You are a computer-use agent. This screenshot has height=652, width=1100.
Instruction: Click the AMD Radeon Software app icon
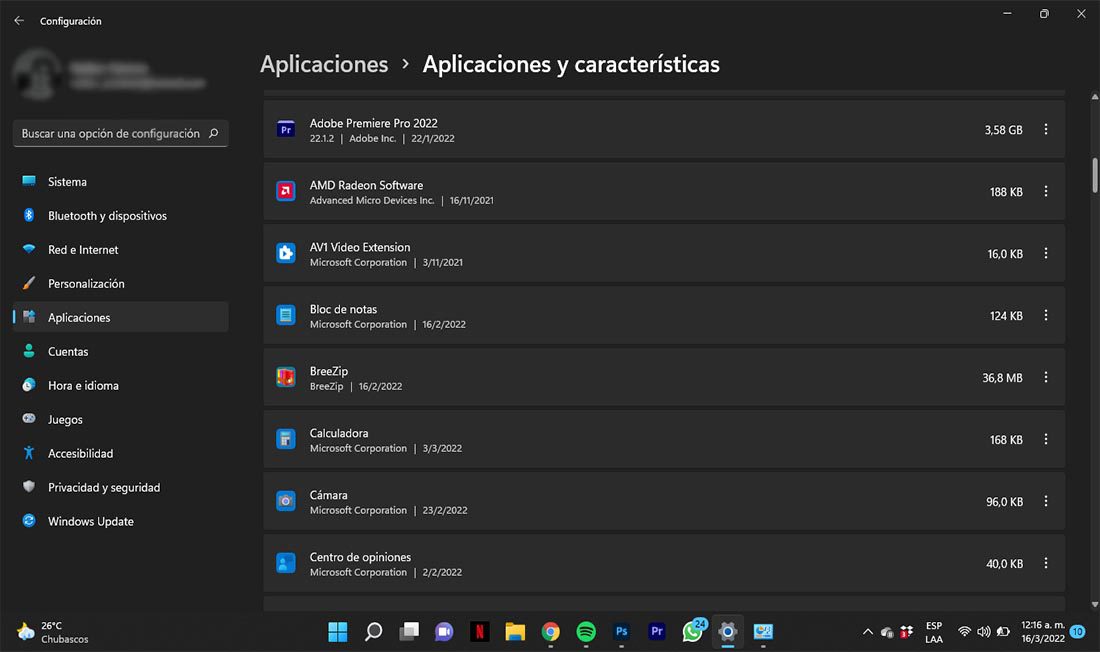[x=286, y=192]
